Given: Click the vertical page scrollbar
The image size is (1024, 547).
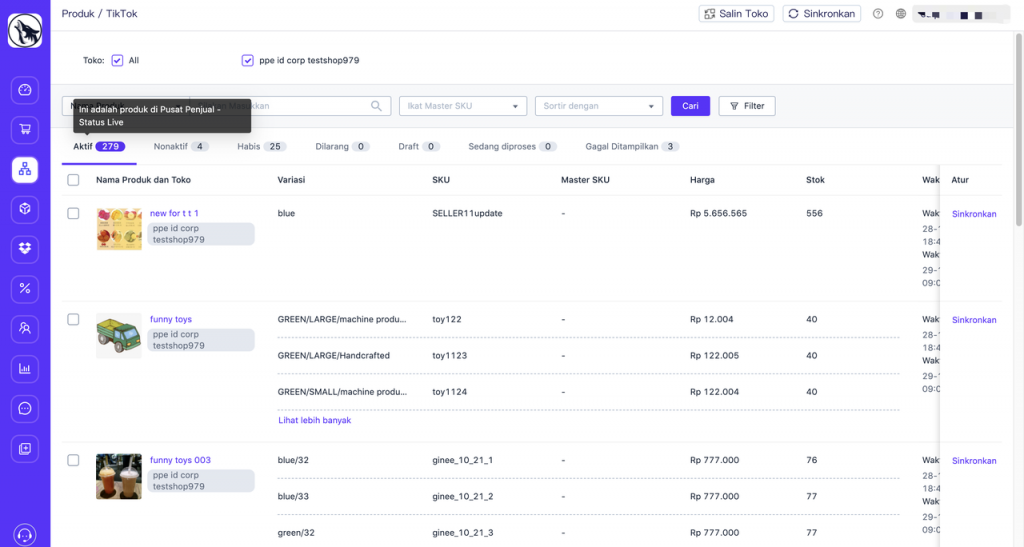Looking at the screenshot, I should 1019,131.
